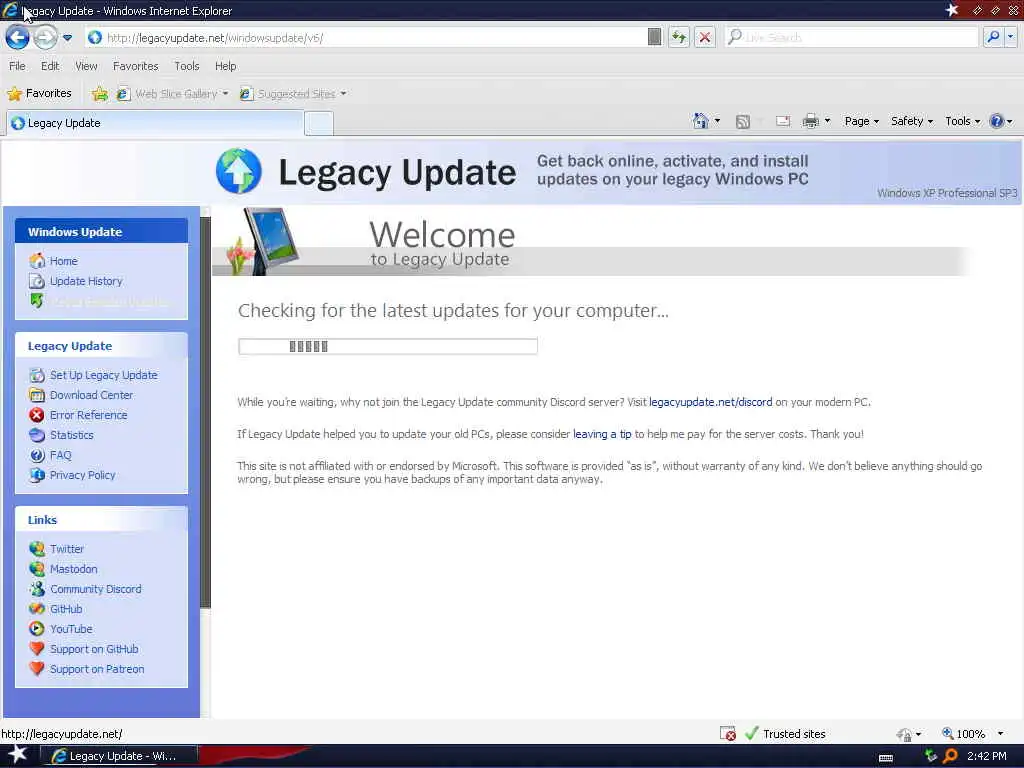The image size is (1024, 768).
Task: Click the Twitter link icon
Action: point(37,549)
